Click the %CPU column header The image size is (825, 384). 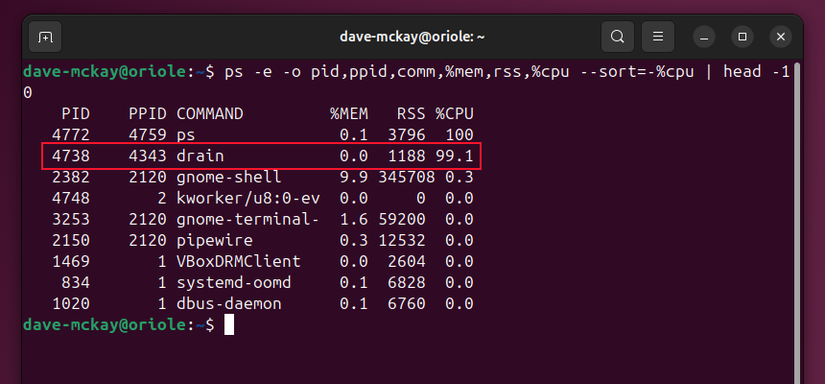click(x=454, y=114)
